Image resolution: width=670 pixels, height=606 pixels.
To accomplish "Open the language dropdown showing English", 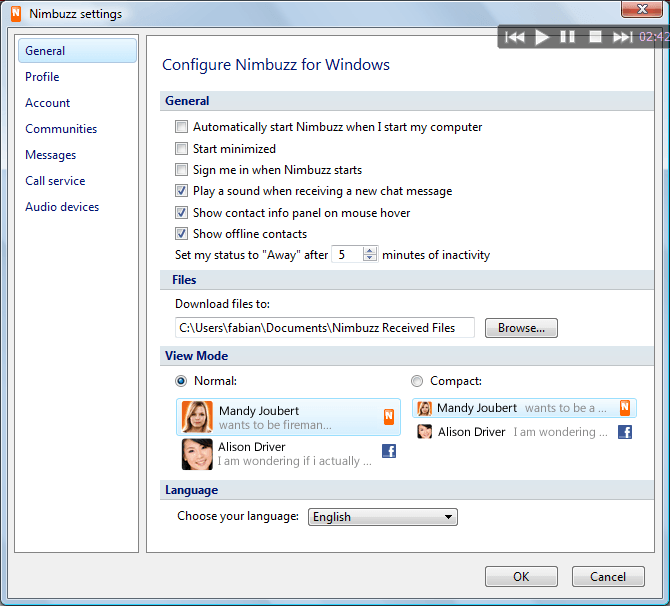I will (382, 517).
